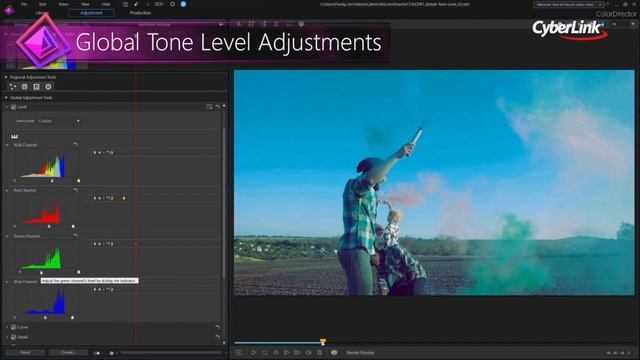Play the video preview
The width and height of the screenshot is (640, 360).
[x=253, y=352]
